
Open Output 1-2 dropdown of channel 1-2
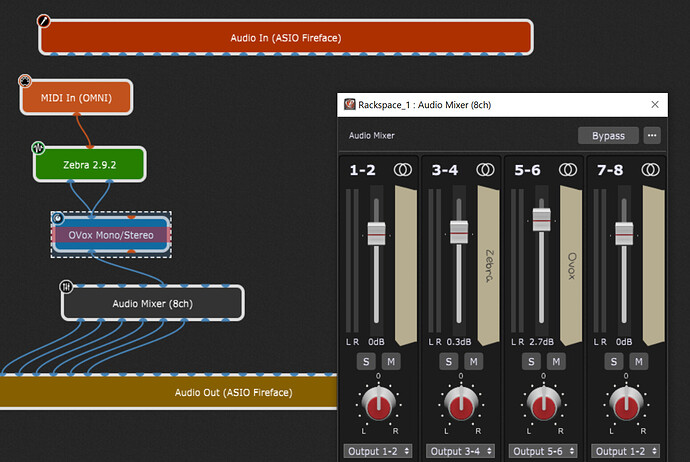378,451
